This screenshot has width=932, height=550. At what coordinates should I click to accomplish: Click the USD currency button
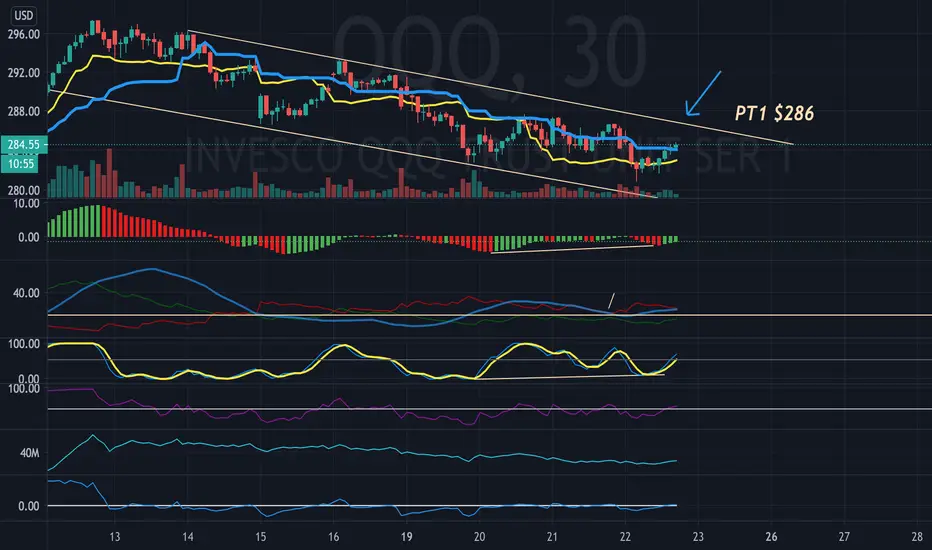coord(24,15)
